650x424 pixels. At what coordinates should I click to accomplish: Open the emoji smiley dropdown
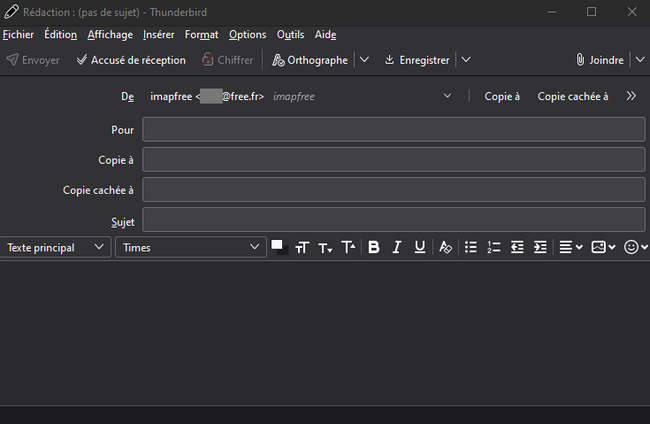click(x=635, y=247)
